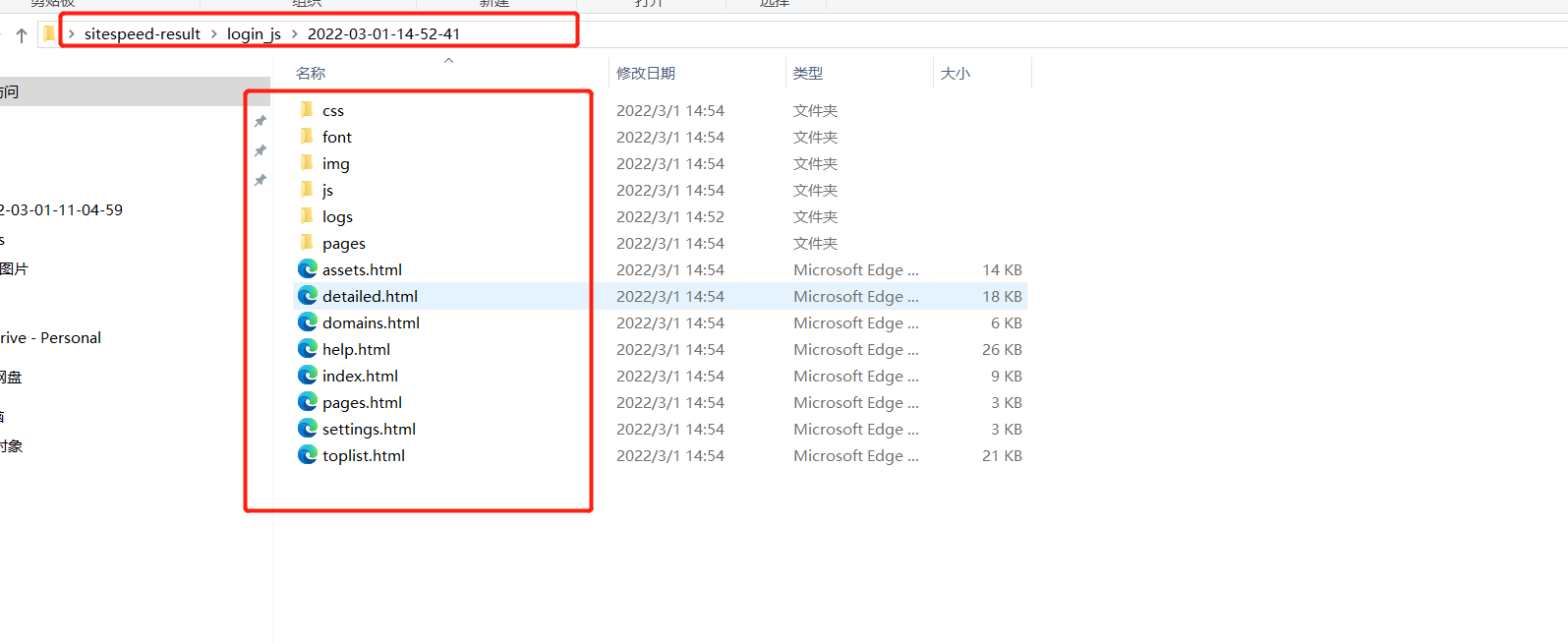Select file index.html
Image resolution: width=1568 pixels, height=643 pixels.
(x=360, y=376)
